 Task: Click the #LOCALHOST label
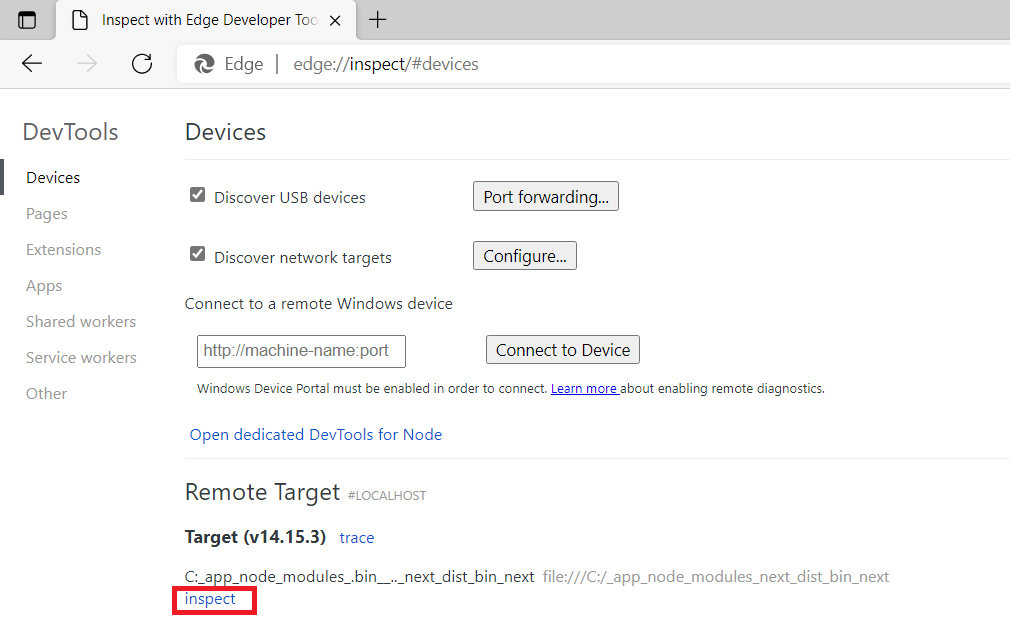click(x=387, y=496)
